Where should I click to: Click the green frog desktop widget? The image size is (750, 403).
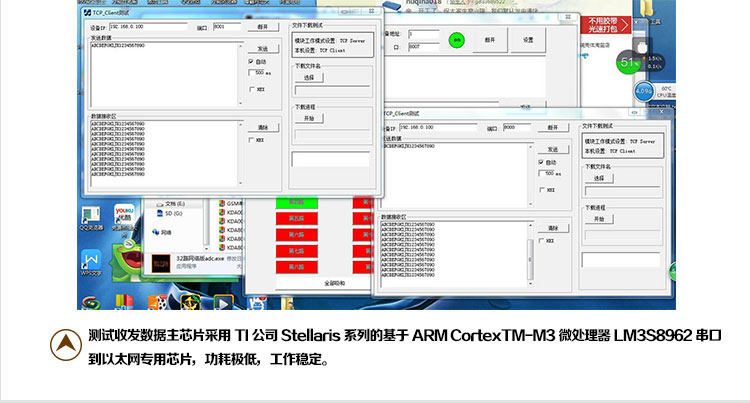coord(127,261)
